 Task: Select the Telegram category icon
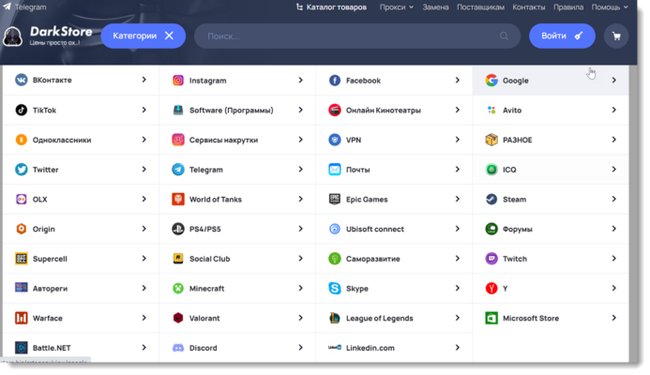click(178, 169)
